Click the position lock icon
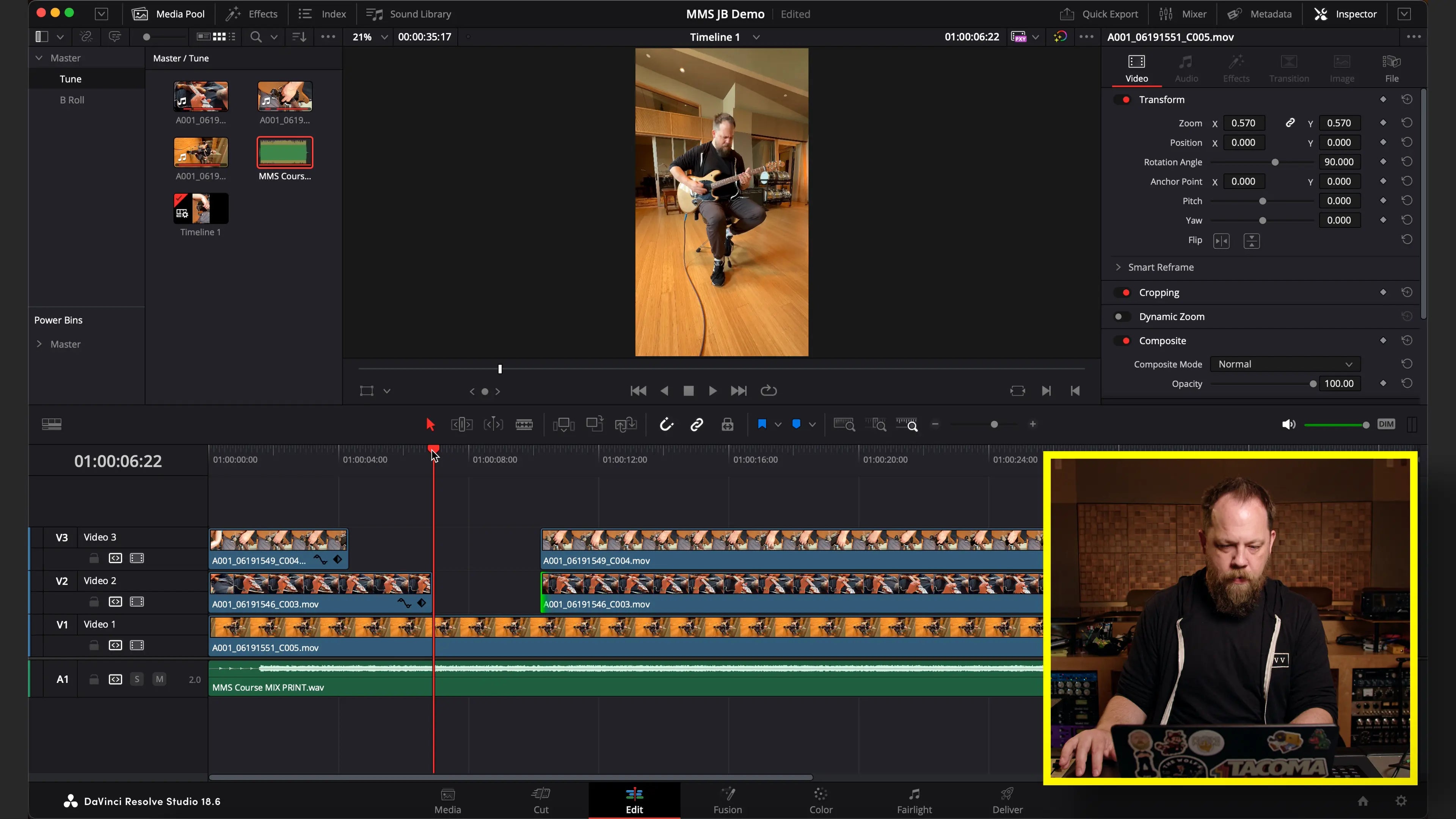Image resolution: width=1456 pixels, height=819 pixels. tap(728, 425)
